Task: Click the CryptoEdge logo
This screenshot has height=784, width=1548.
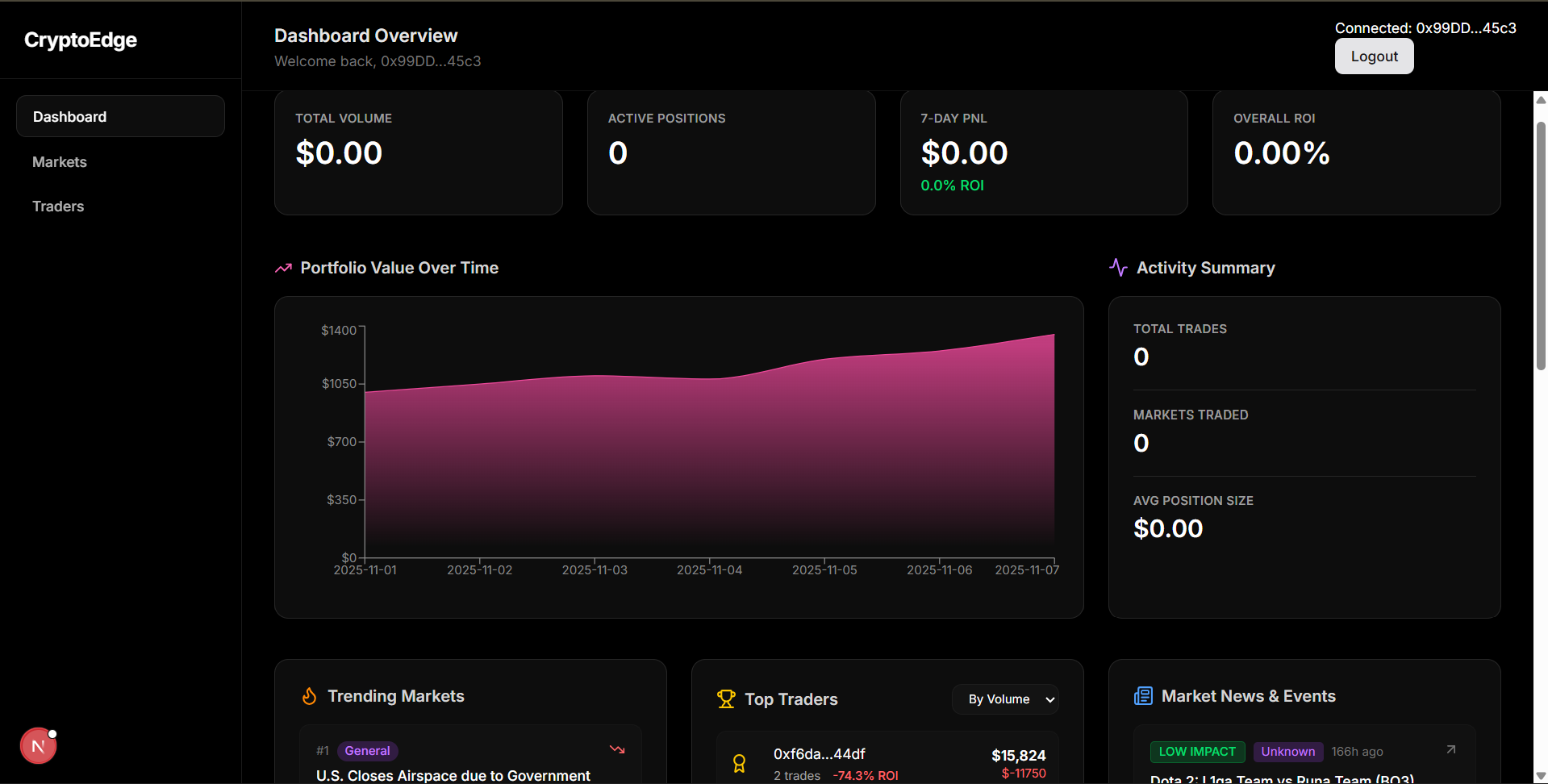Action: point(79,40)
